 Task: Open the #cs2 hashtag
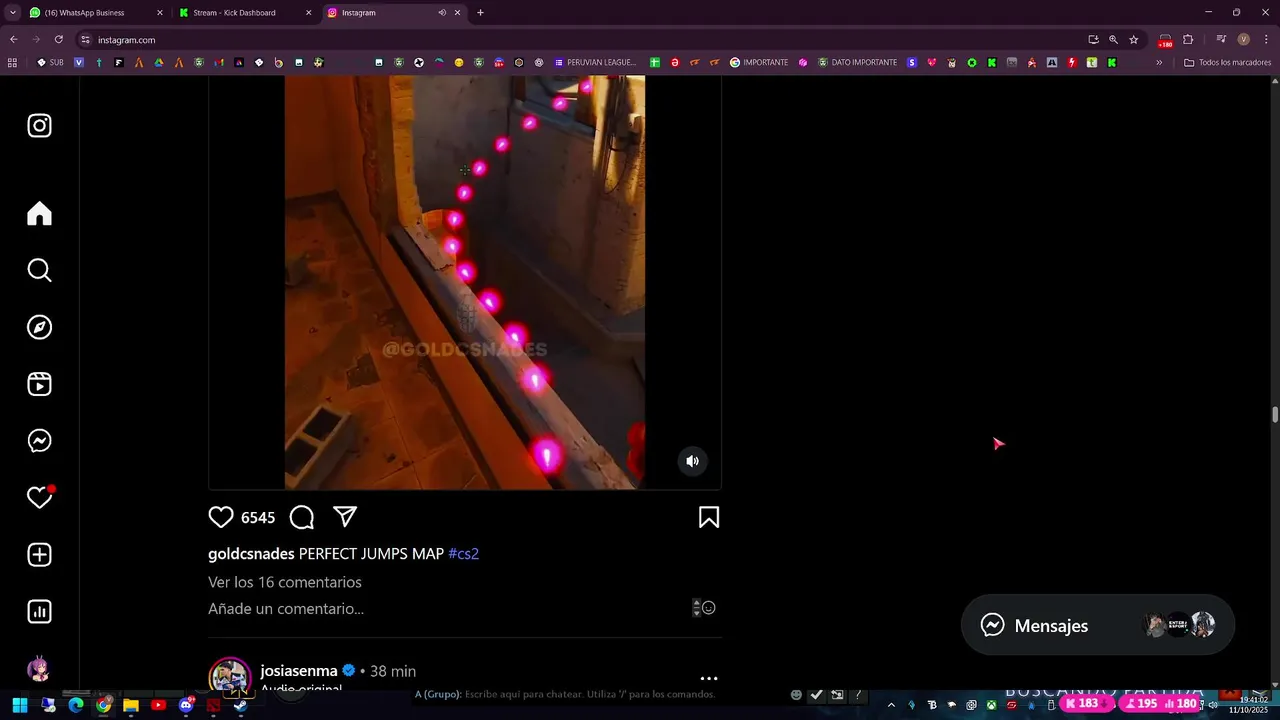(464, 554)
